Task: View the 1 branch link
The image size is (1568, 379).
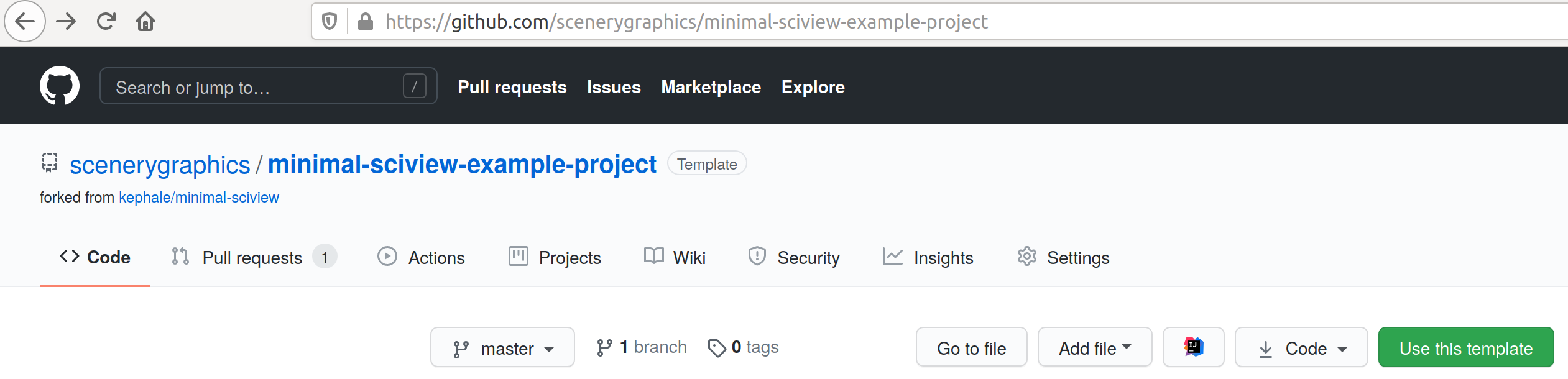Action: pos(642,347)
